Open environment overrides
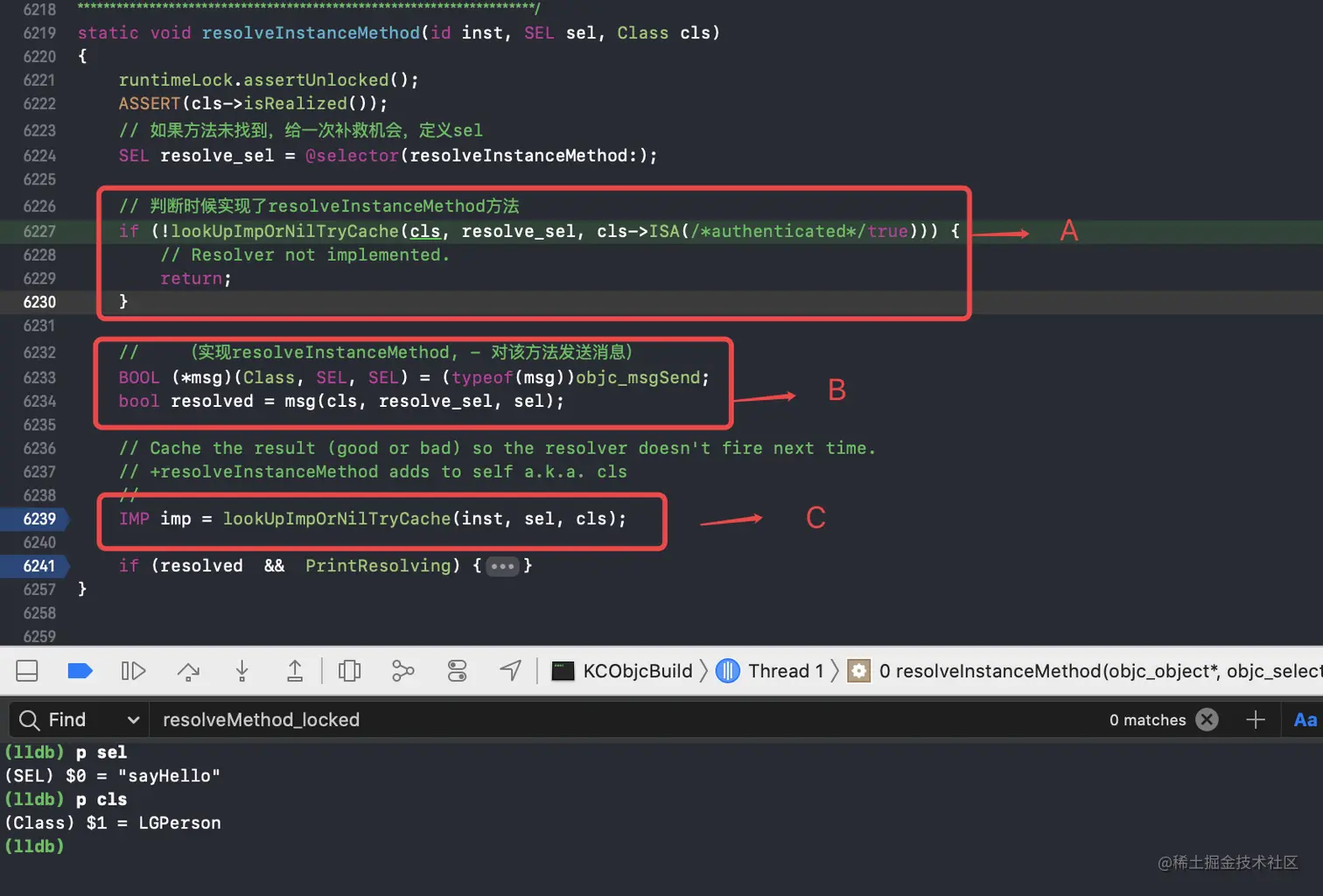The width and height of the screenshot is (1323, 896). tap(457, 671)
